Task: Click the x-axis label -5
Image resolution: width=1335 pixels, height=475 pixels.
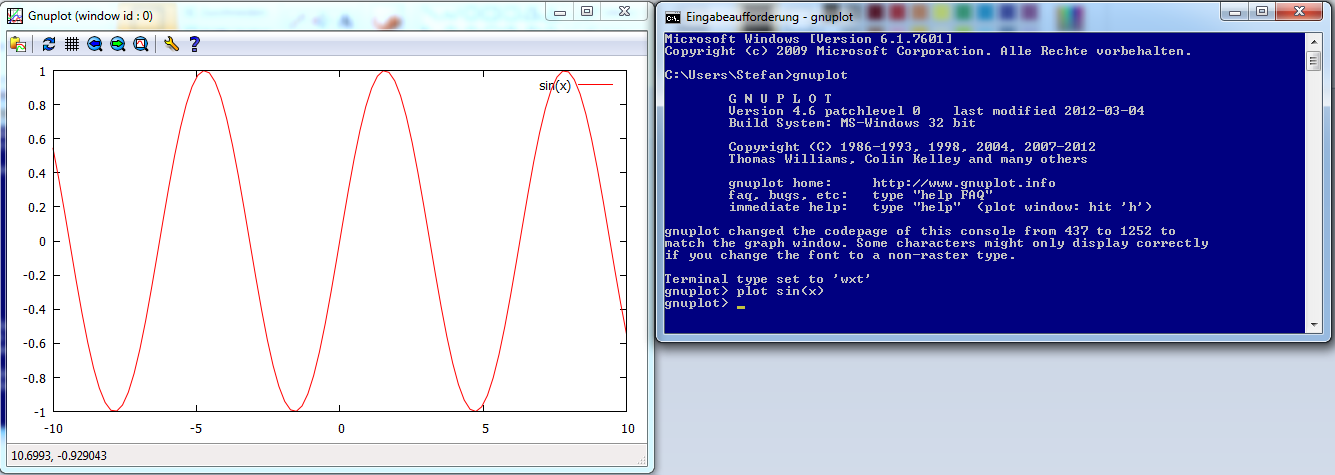Action: pos(197,429)
